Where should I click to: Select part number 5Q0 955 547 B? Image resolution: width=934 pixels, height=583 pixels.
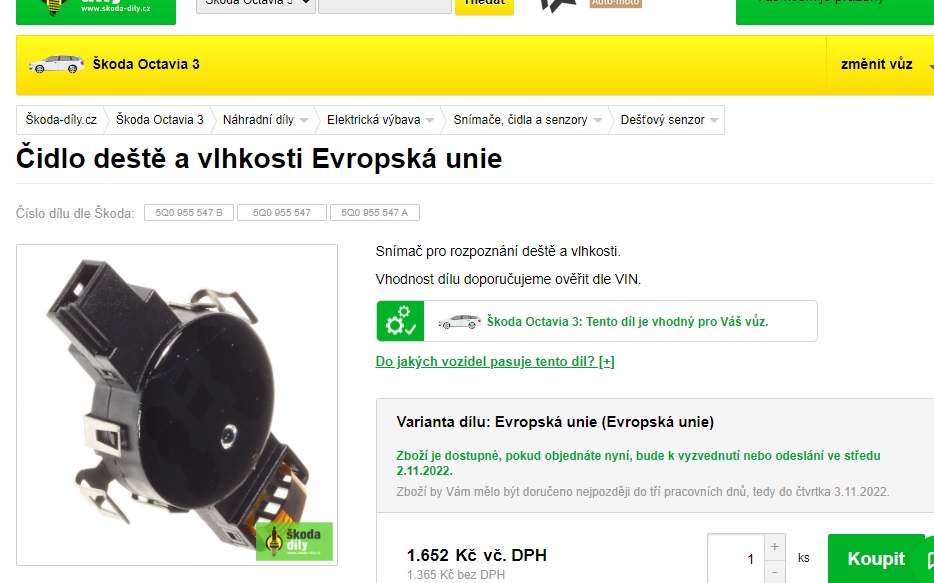(x=188, y=212)
